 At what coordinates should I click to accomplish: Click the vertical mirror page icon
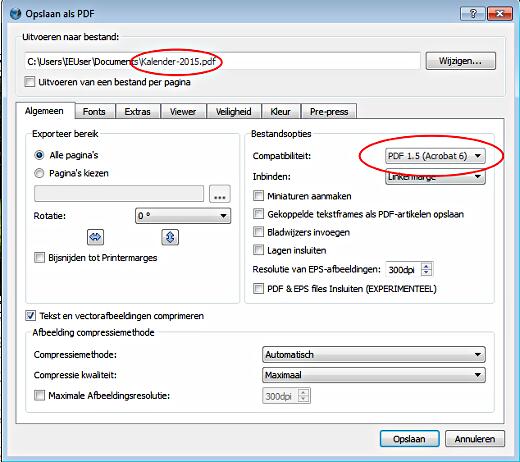pos(170,237)
